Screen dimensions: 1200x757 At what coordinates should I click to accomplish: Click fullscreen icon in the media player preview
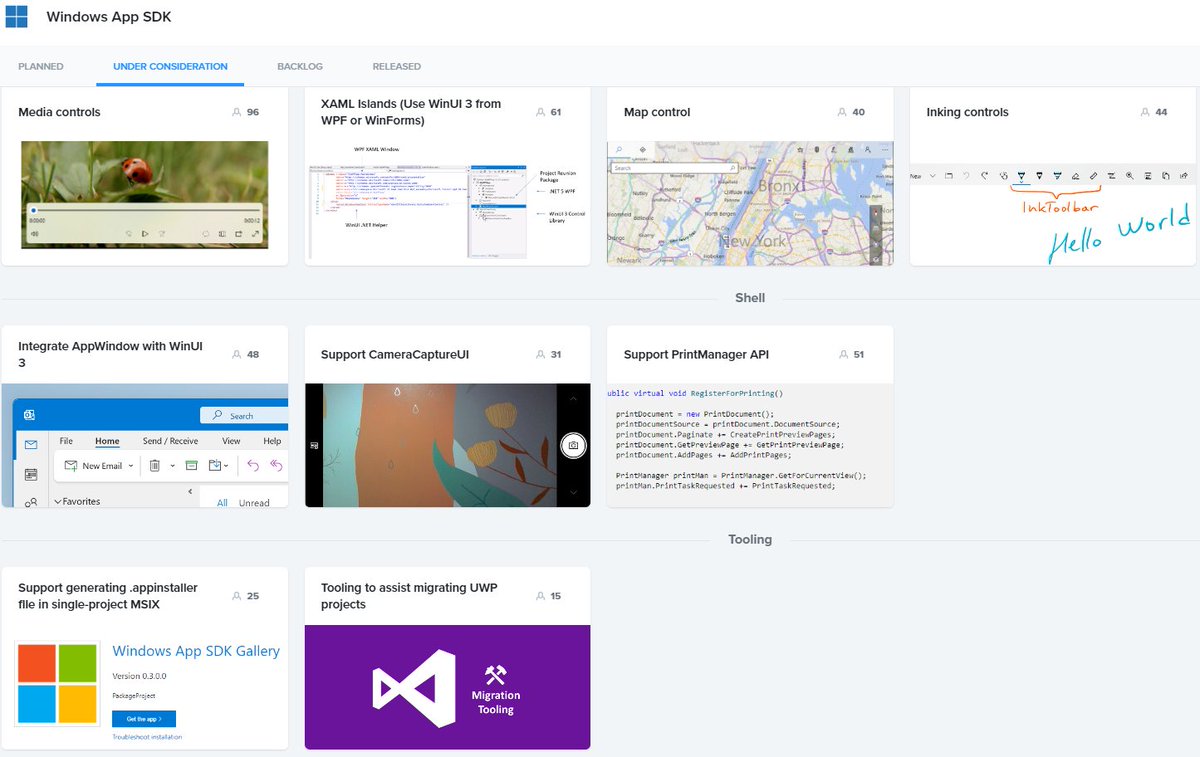(255, 234)
